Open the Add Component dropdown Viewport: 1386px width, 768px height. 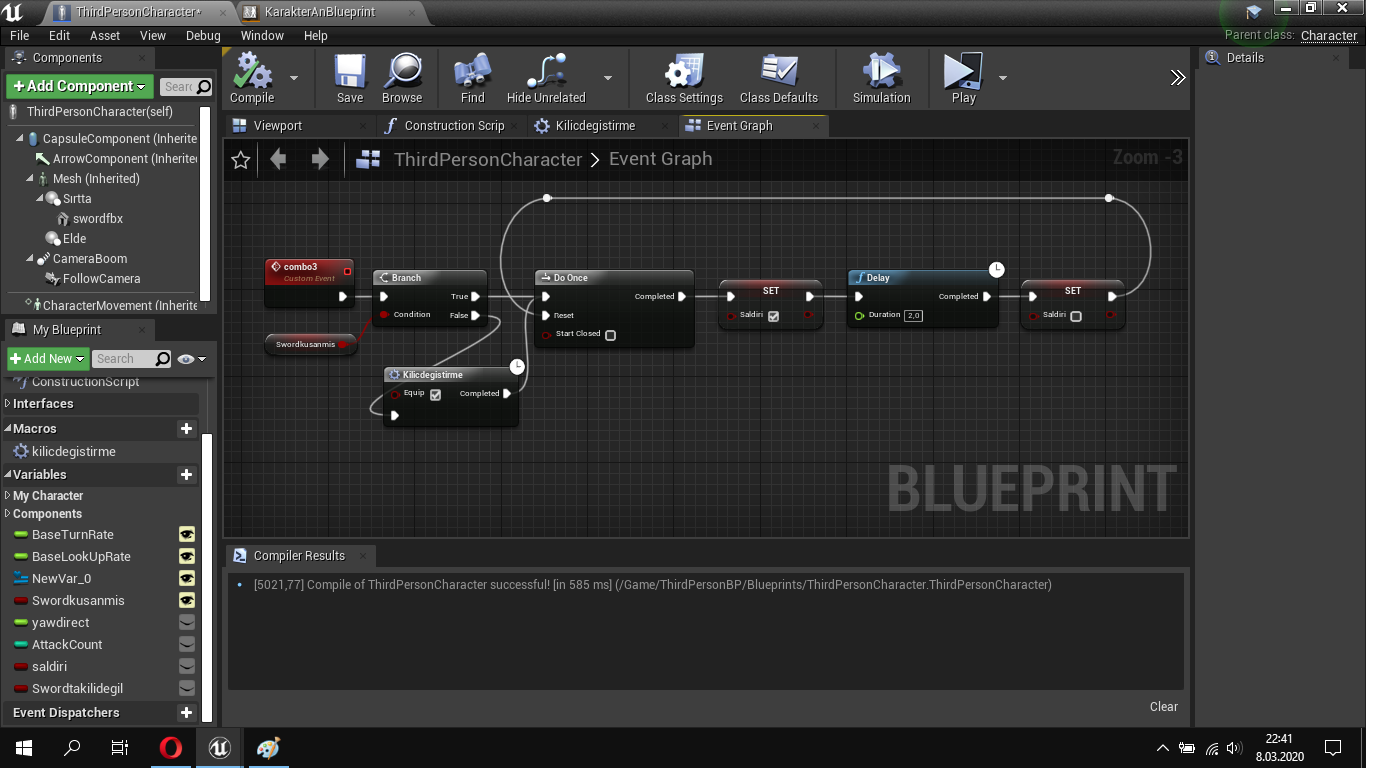81,86
